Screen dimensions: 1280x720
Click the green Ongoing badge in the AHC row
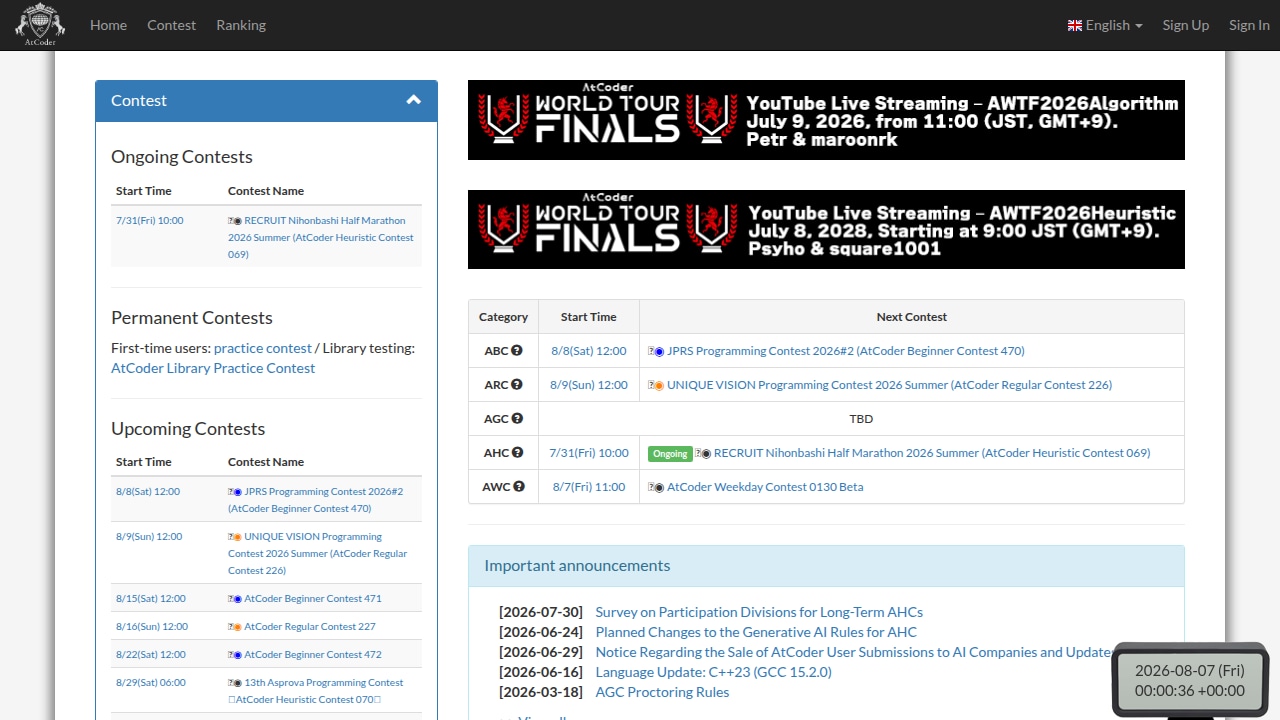(670, 453)
